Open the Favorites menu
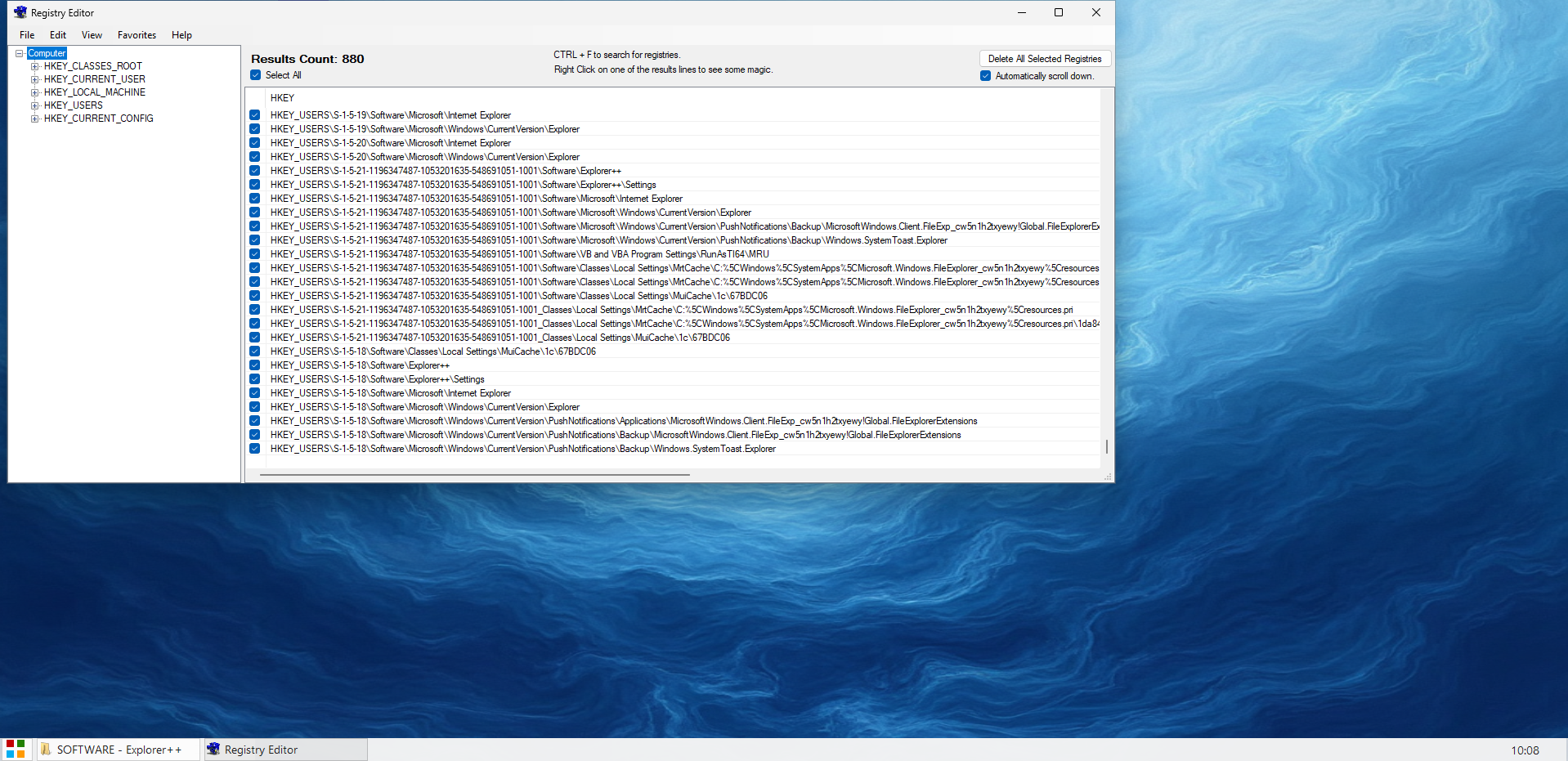Screen dimensions: 1568x761 coord(136,34)
